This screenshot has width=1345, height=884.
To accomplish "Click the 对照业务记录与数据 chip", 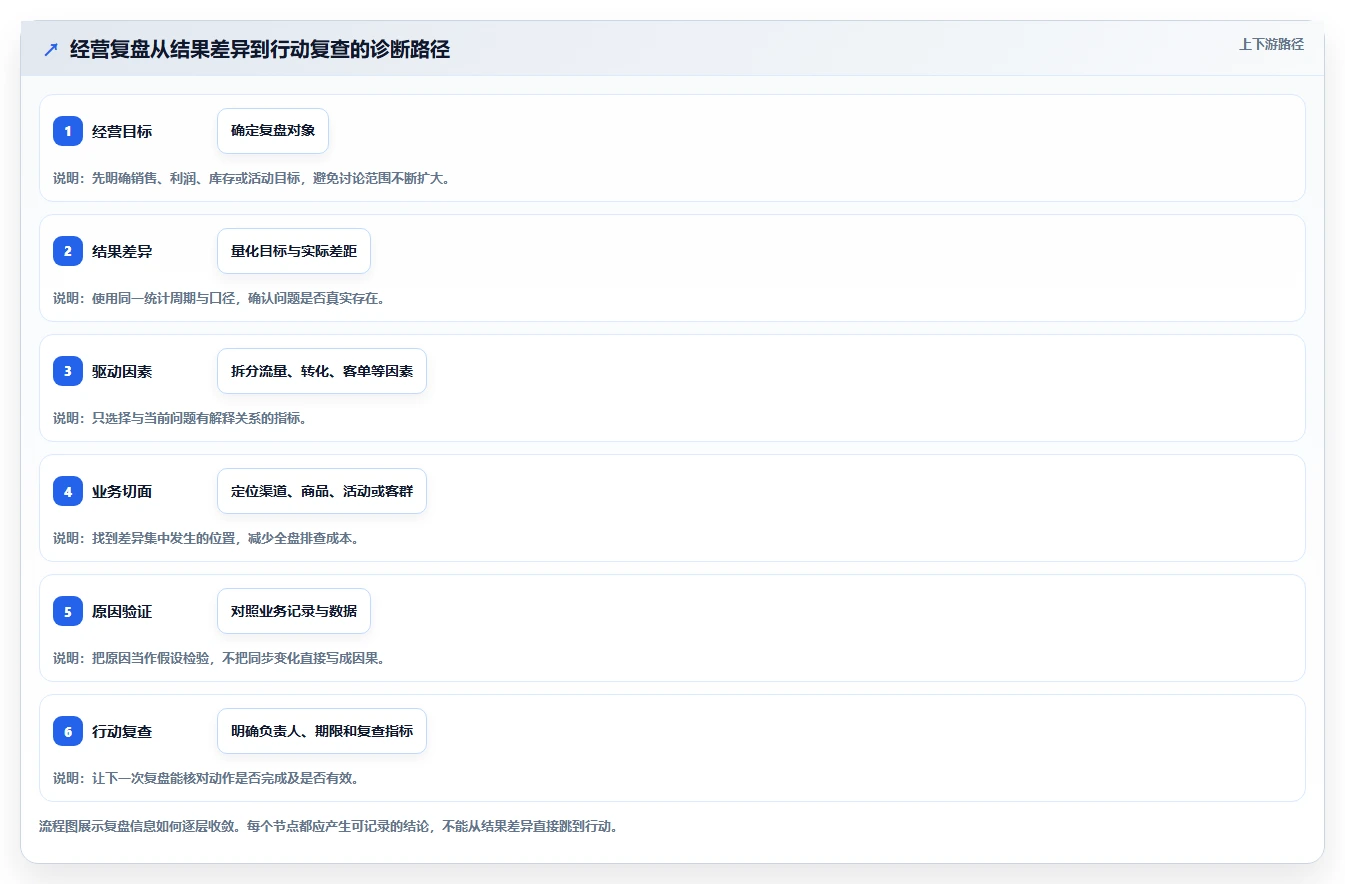I will click(294, 611).
